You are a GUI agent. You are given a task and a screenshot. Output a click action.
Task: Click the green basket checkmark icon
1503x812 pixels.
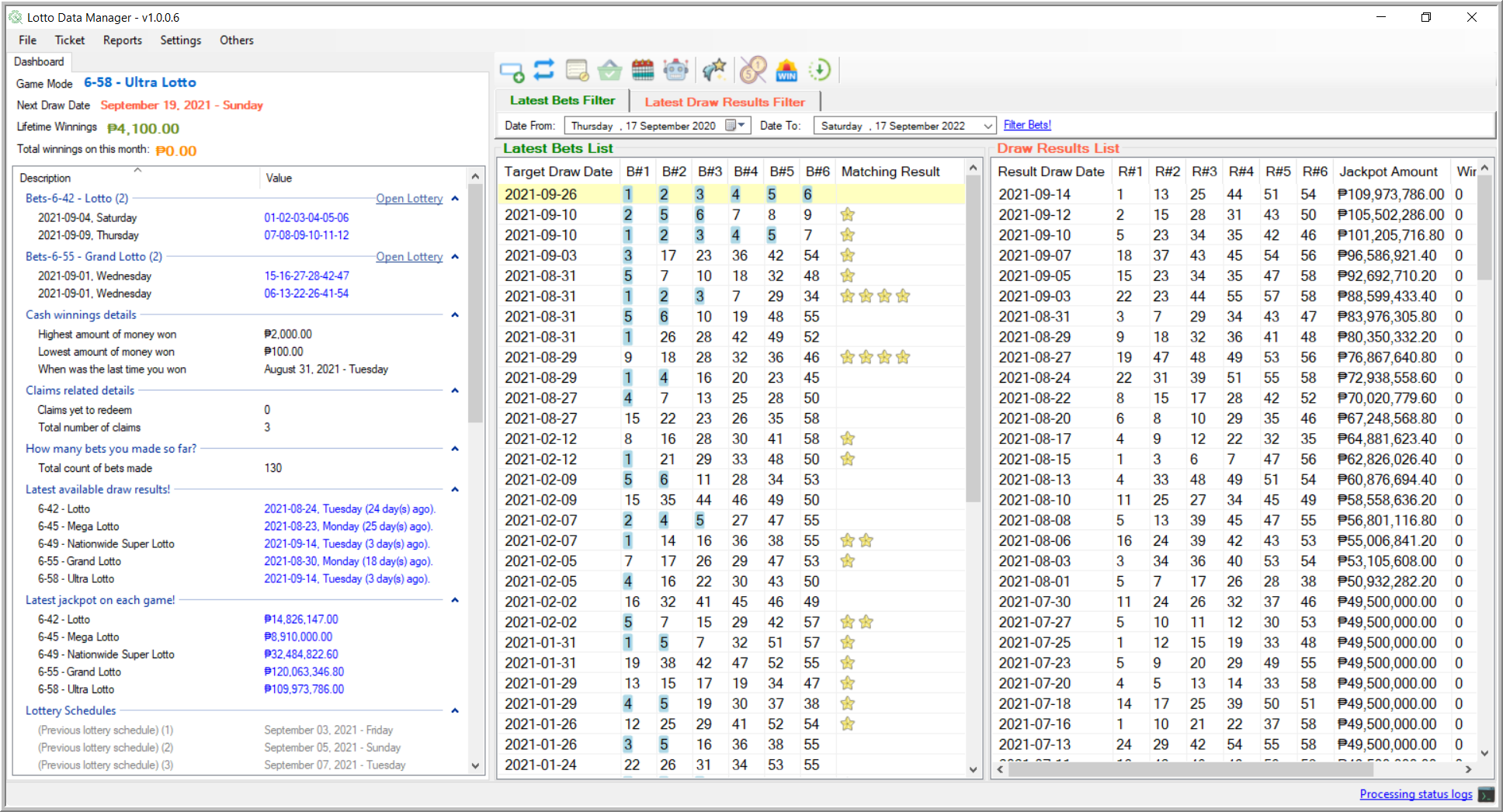pyautogui.click(x=609, y=71)
